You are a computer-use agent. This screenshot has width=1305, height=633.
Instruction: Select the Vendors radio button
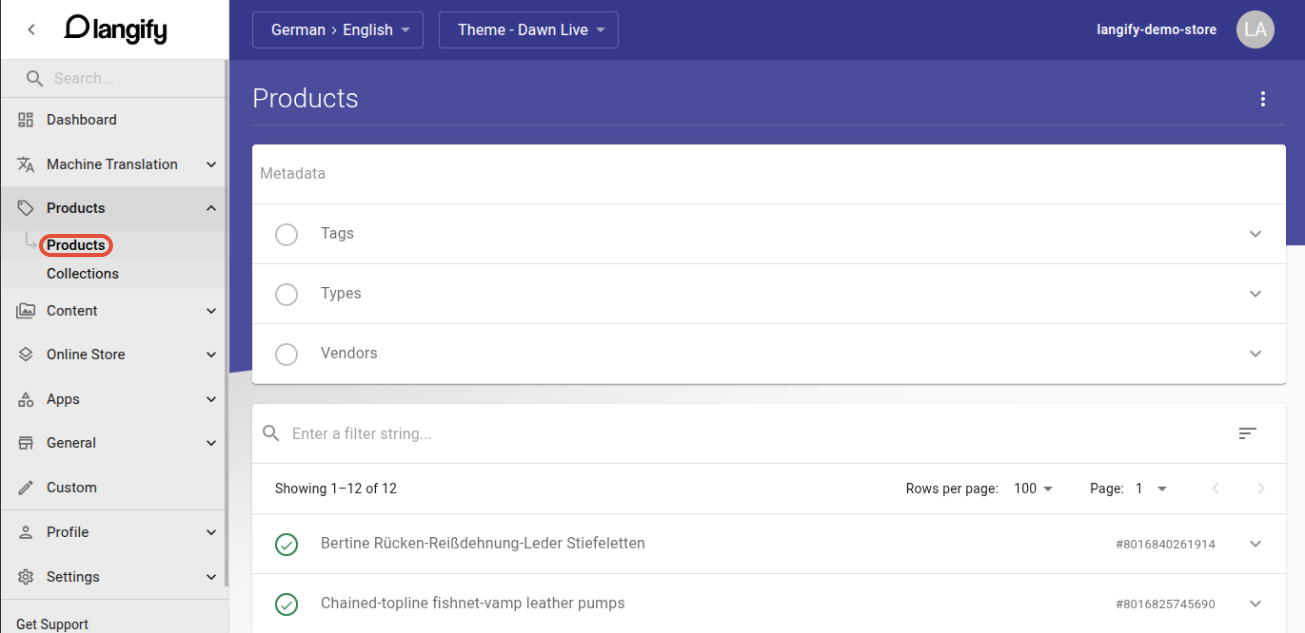[286, 353]
